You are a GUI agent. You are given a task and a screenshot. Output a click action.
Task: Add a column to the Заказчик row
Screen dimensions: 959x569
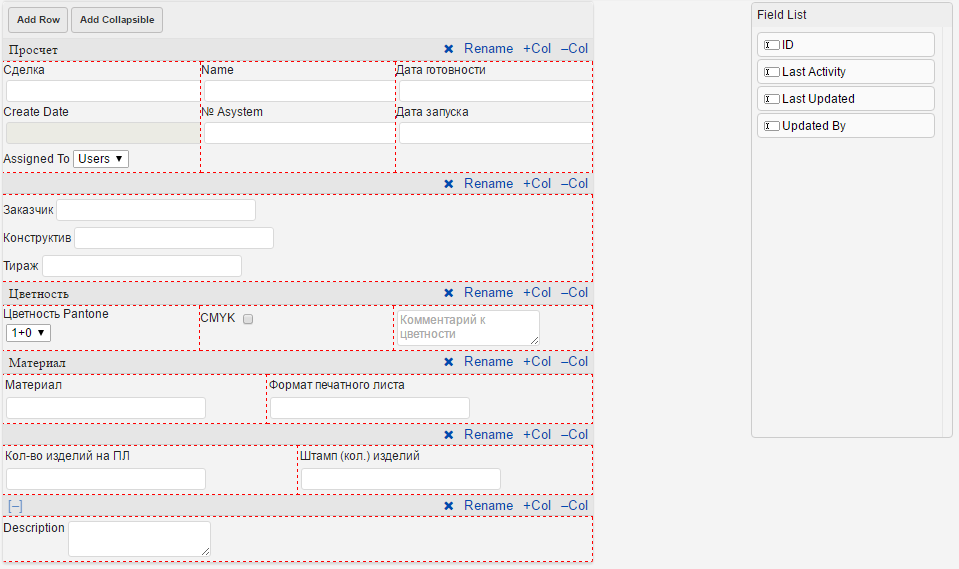tap(537, 184)
